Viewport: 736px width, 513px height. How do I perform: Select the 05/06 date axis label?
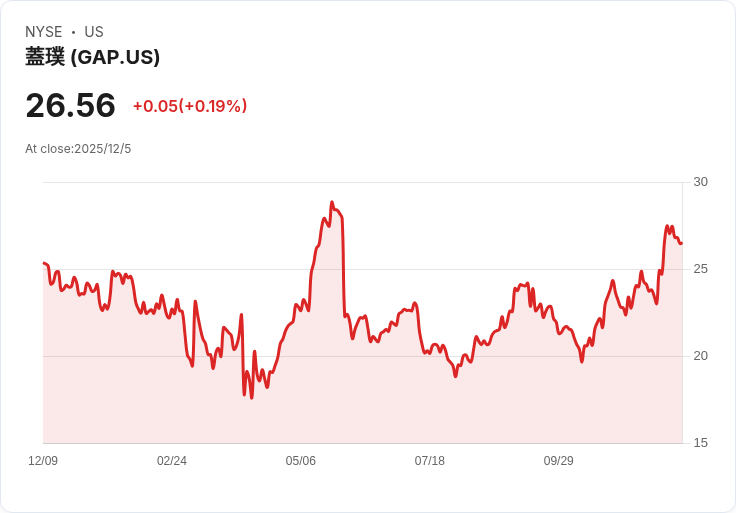point(301,461)
